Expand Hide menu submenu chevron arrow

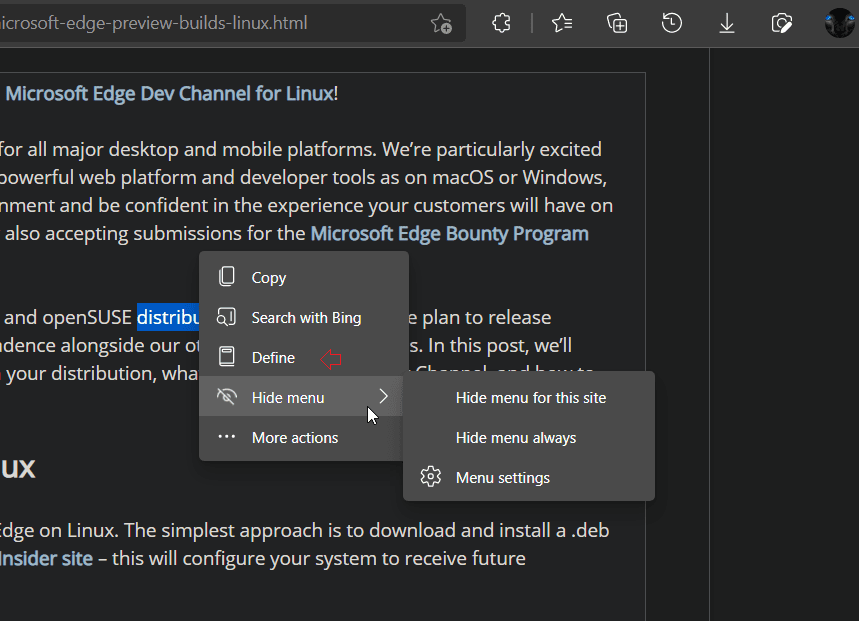(383, 396)
